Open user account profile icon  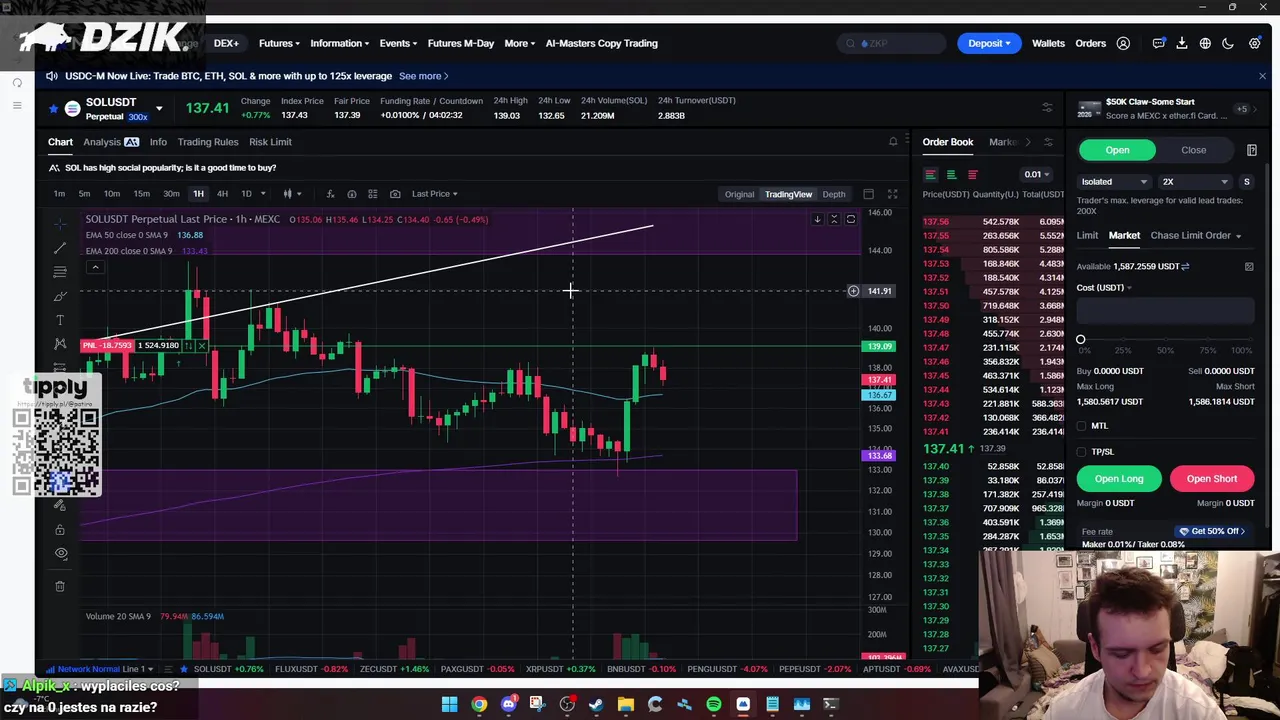[1123, 43]
